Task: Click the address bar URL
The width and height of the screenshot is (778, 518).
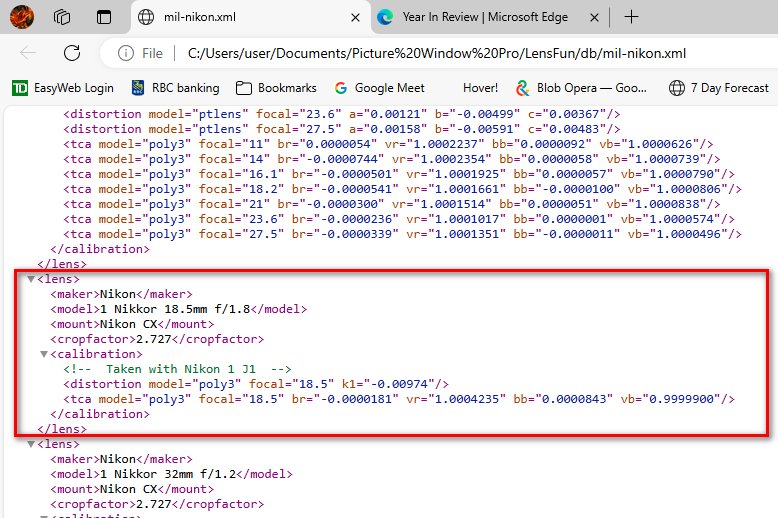Action: pyautogui.click(x=437, y=53)
